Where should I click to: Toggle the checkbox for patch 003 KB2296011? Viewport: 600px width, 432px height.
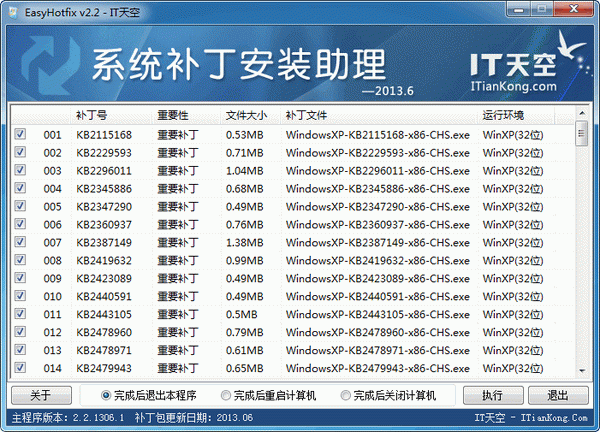pyautogui.click(x=20, y=170)
